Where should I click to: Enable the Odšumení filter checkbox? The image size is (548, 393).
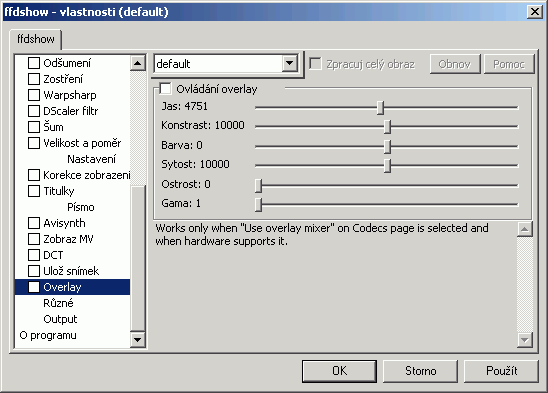pos(34,63)
